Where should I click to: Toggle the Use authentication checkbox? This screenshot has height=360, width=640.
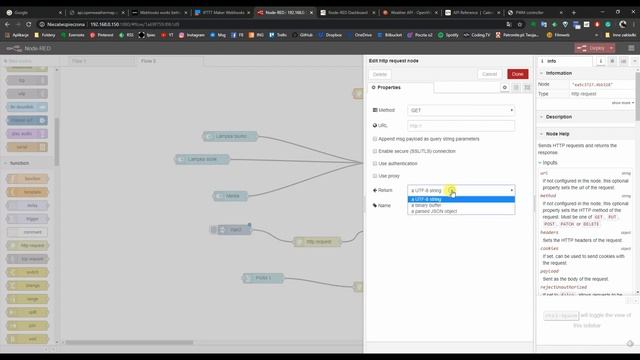(x=375, y=163)
